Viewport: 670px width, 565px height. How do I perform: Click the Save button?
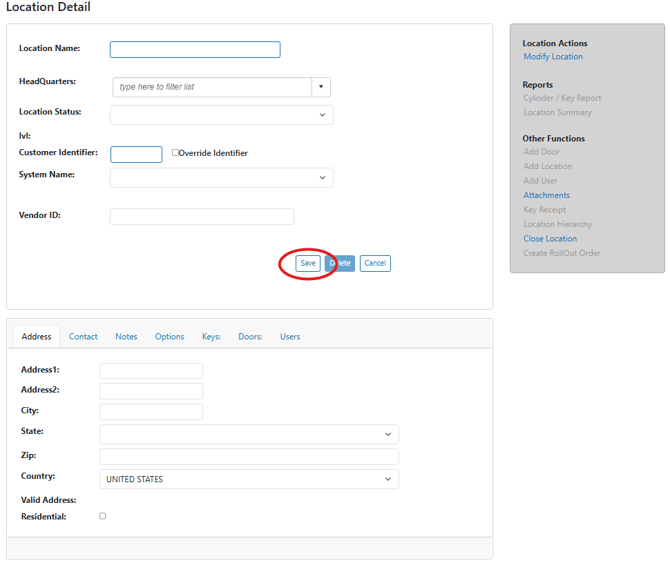(x=307, y=263)
